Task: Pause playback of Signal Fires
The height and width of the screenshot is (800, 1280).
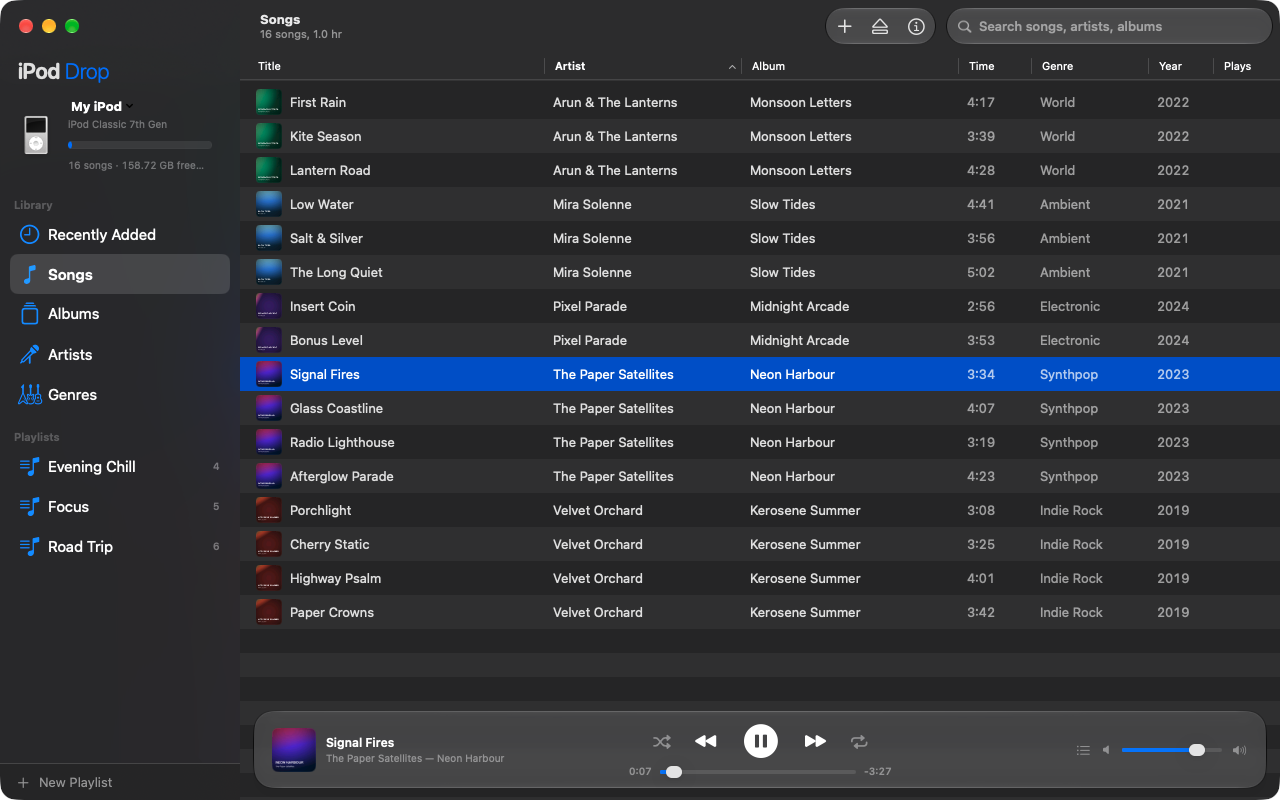Action: [761, 741]
